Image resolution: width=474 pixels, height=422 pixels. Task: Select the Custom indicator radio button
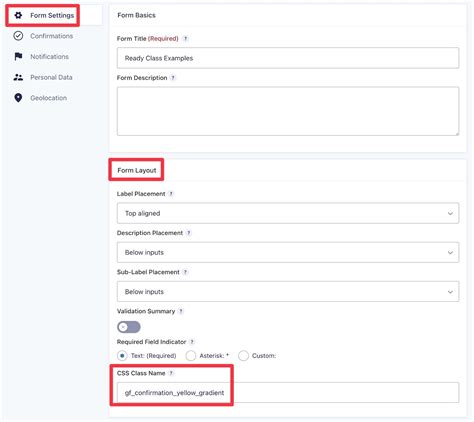click(243, 356)
